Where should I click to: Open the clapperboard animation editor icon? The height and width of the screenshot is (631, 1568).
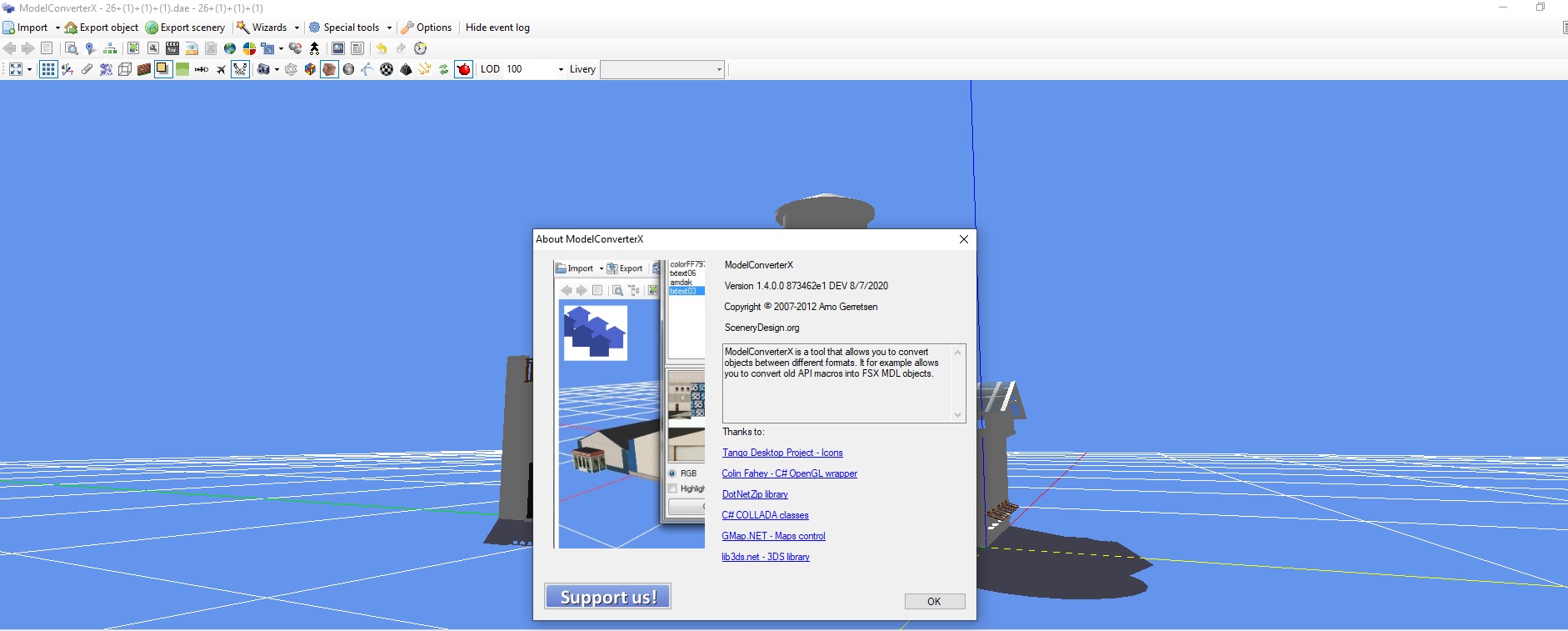click(172, 48)
